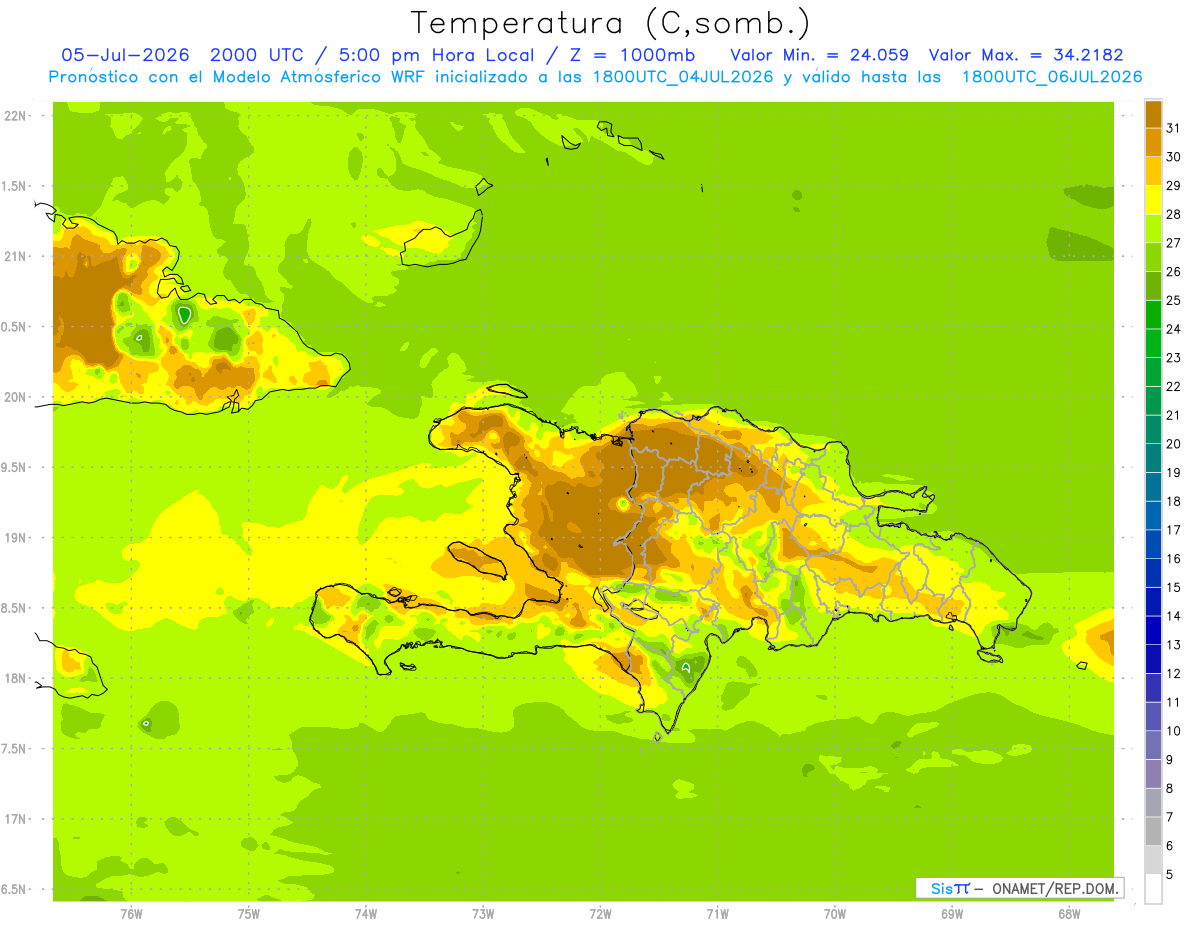Click the legend value "28"
The height and width of the screenshot is (927, 1200).
click(x=1173, y=214)
